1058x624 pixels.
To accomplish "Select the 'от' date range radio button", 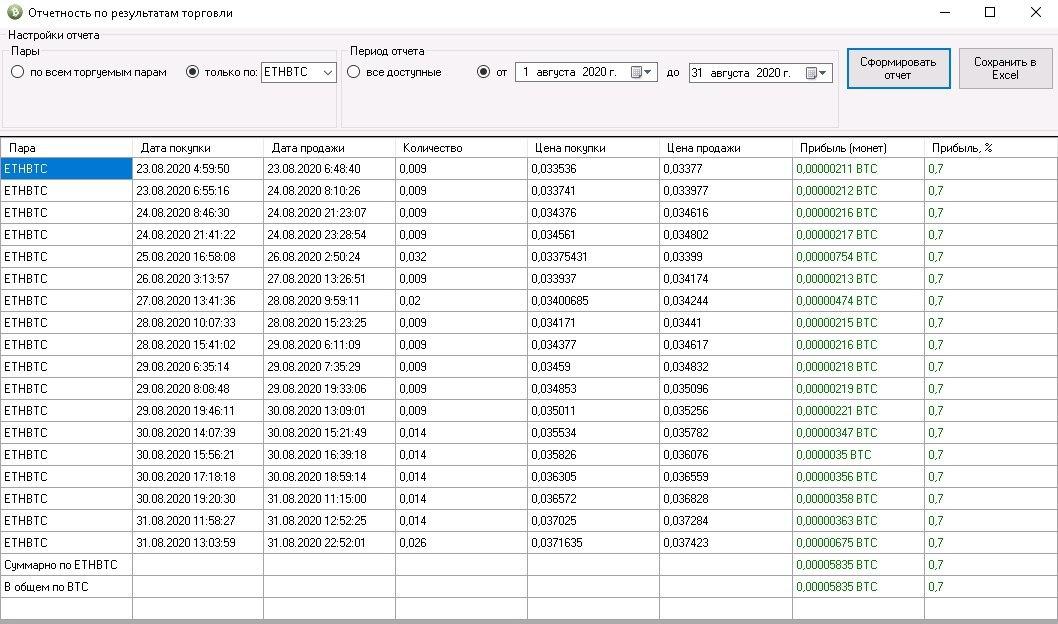I will point(483,72).
